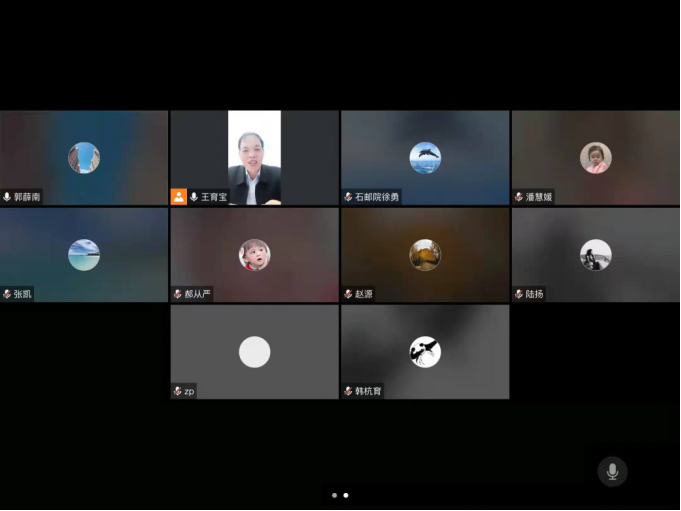Screen dimensions: 681x511
Task: Click the orange host icon beside 王育宝
Action: (x=179, y=197)
